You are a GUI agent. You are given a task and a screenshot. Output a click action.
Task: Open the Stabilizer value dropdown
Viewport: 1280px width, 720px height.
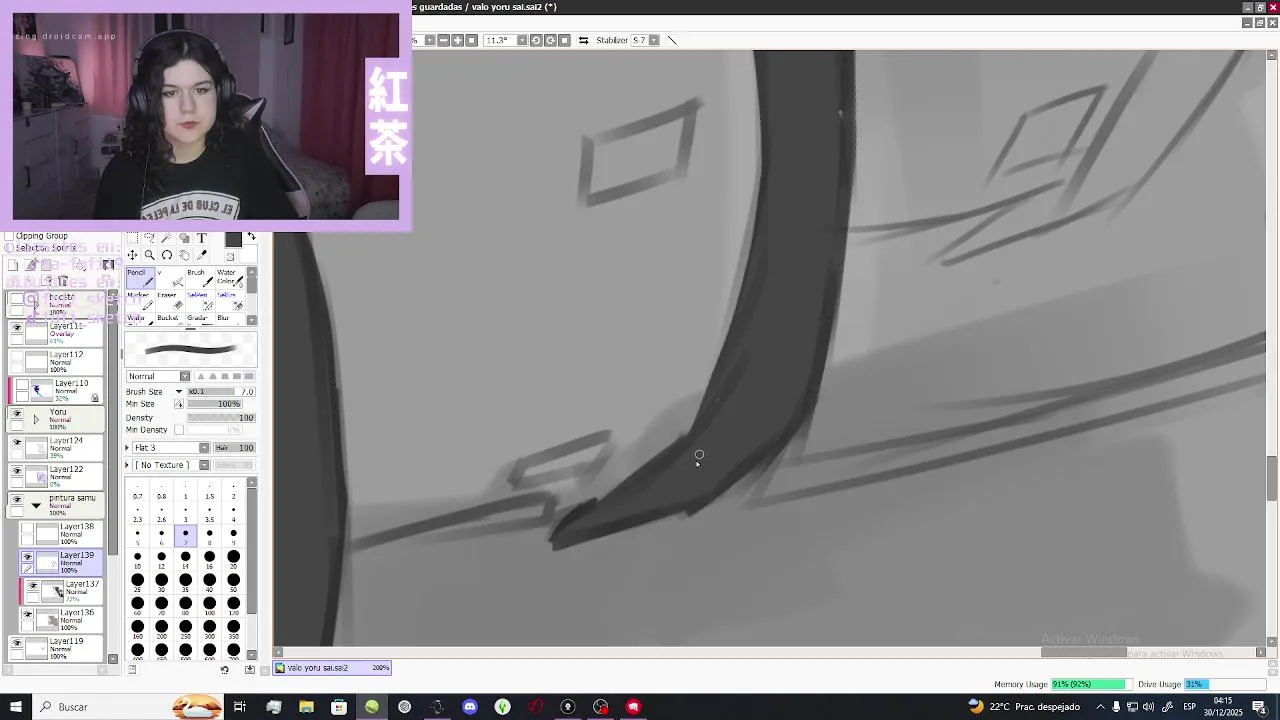coord(654,40)
